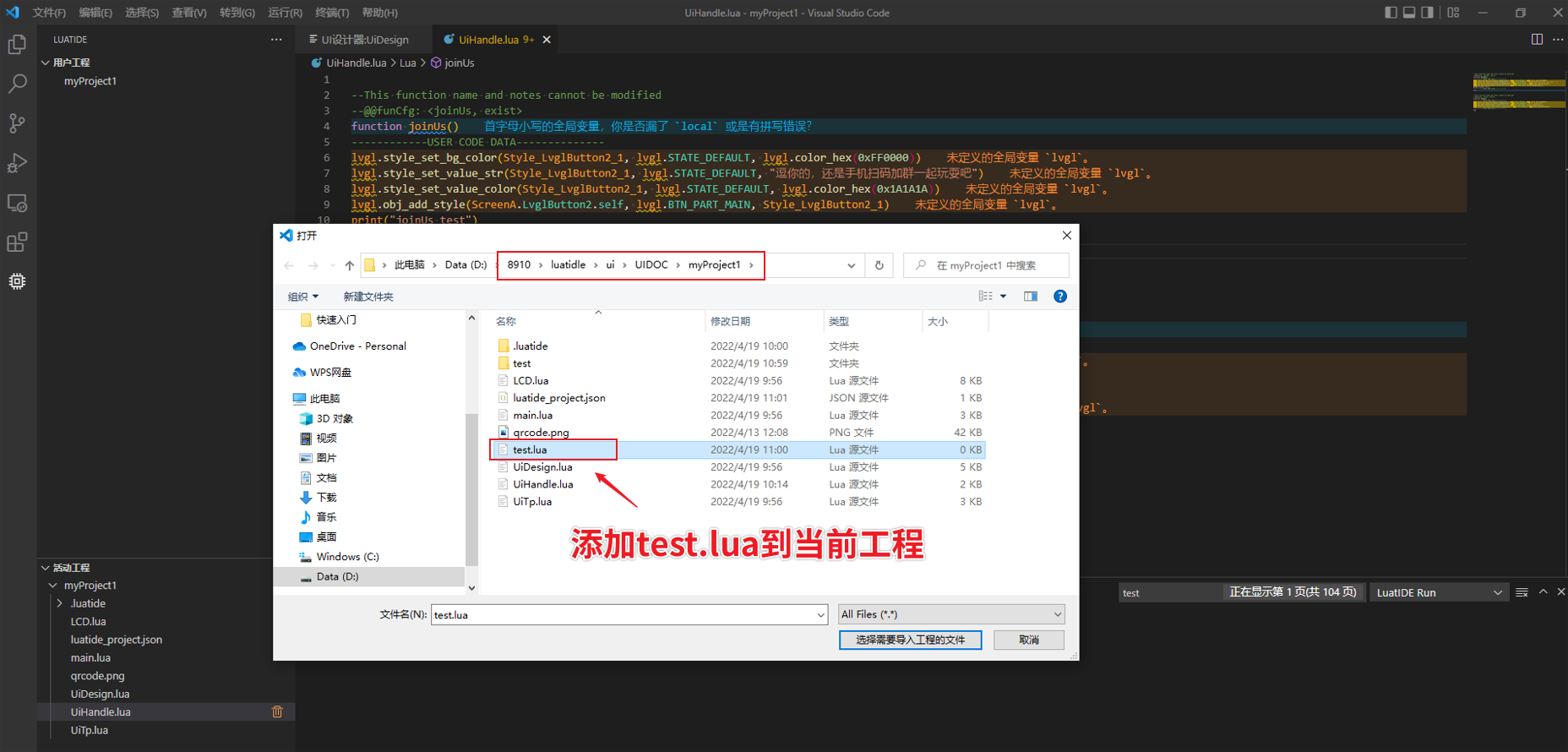Viewport: 1568px width, 752px height.
Task: Expand address bar history dropdown
Action: 851,265
